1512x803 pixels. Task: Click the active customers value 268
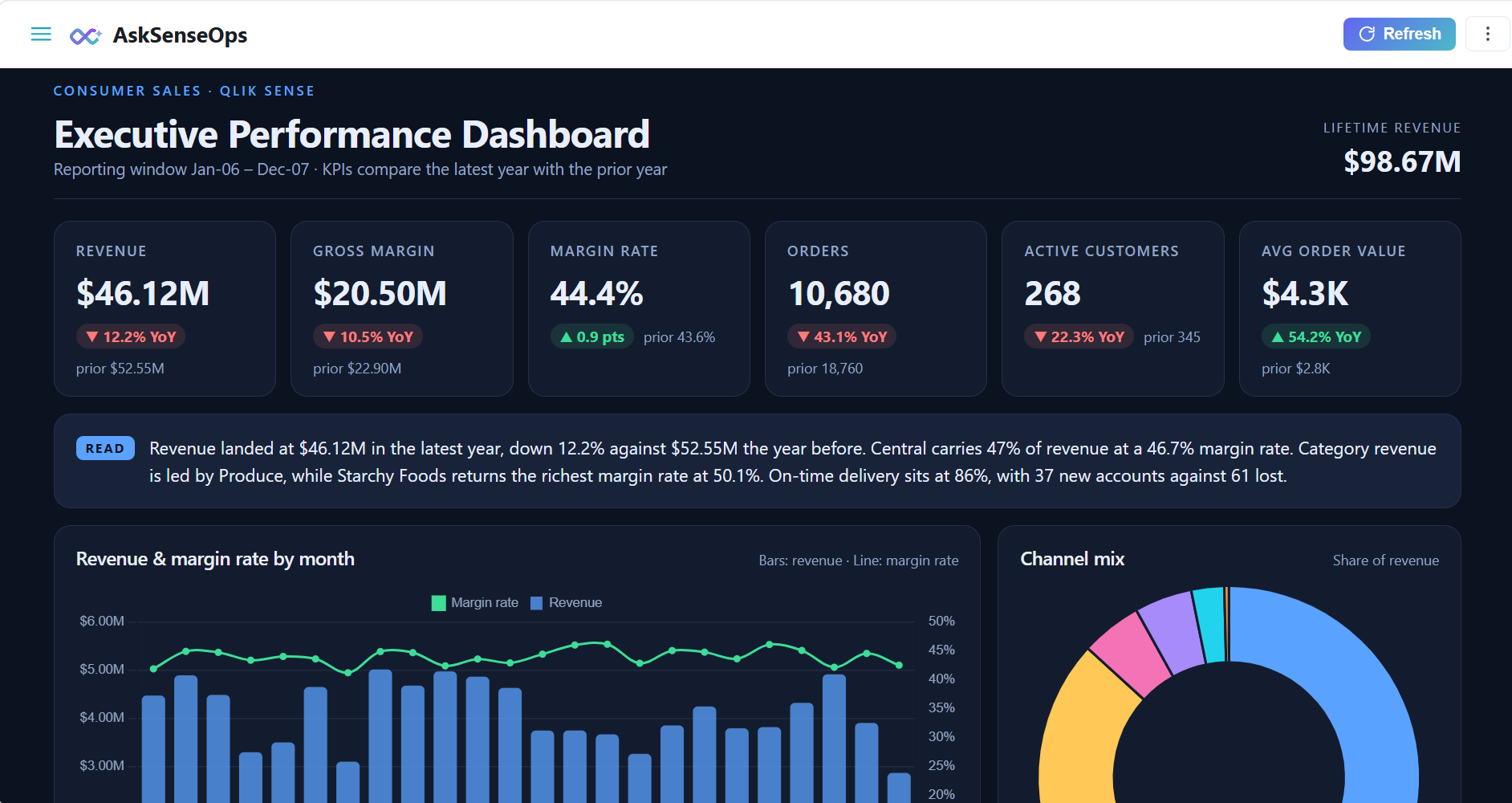[1052, 293]
